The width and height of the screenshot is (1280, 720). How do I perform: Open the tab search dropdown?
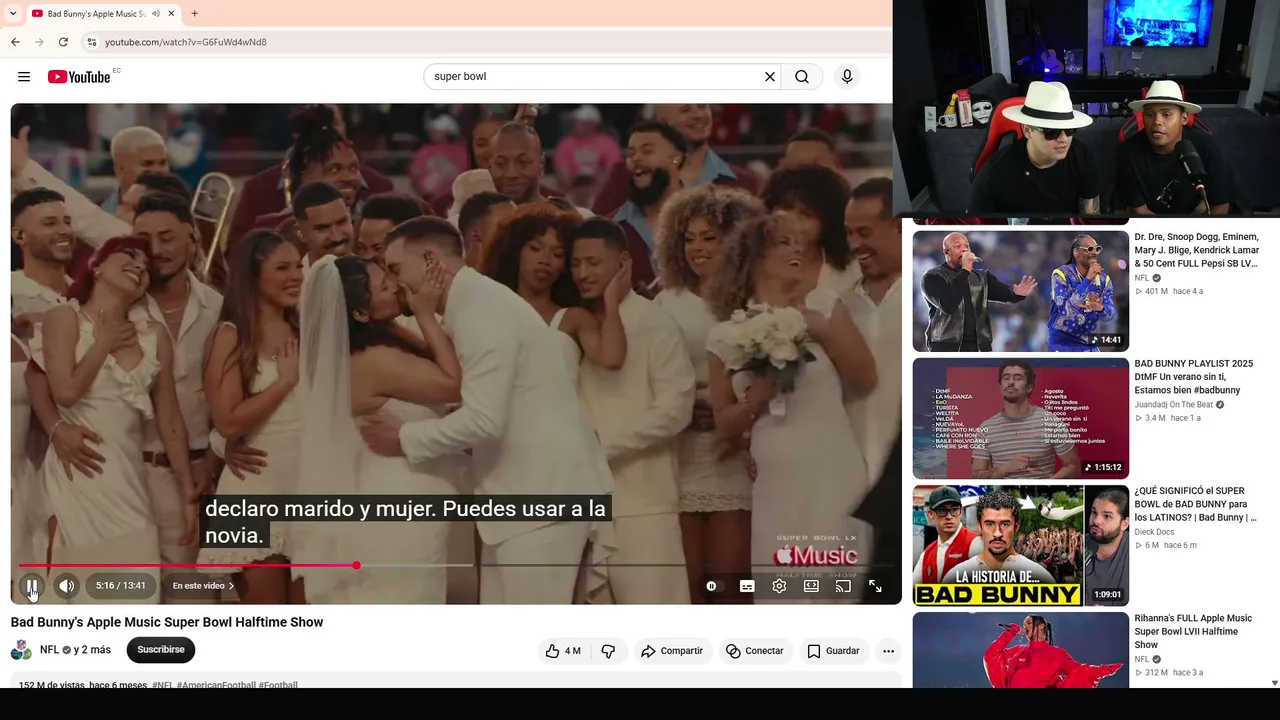[13, 14]
